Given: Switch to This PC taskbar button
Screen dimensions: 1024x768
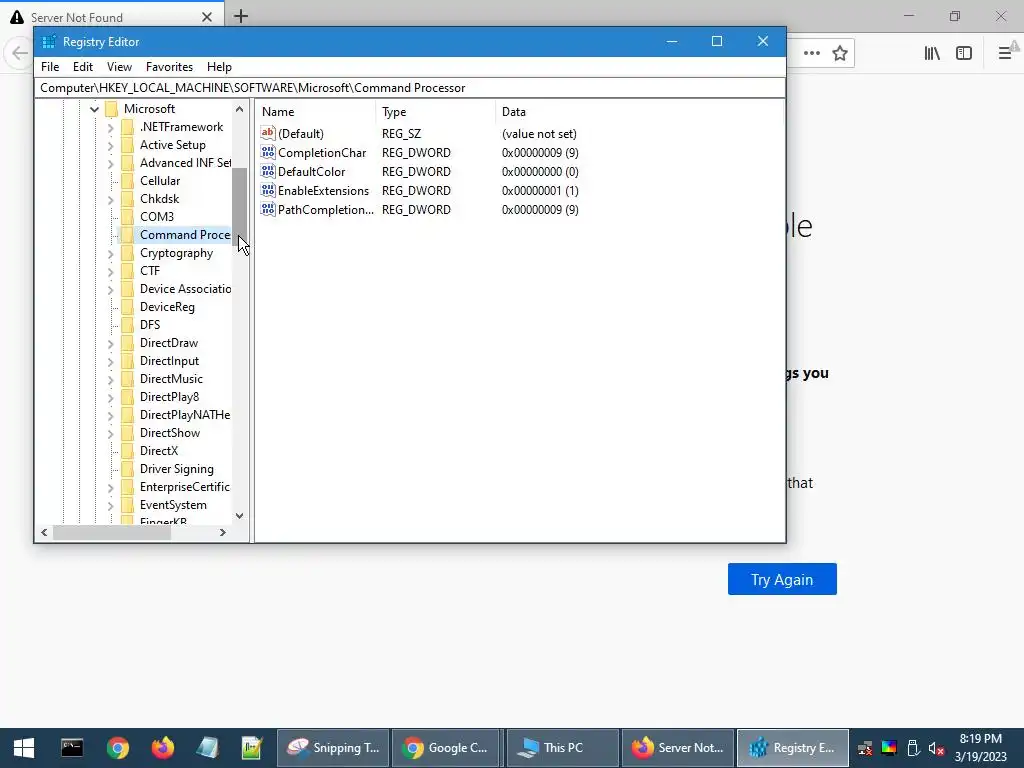Looking at the screenshot, I should pyautogui.click(x=562, y=748).
